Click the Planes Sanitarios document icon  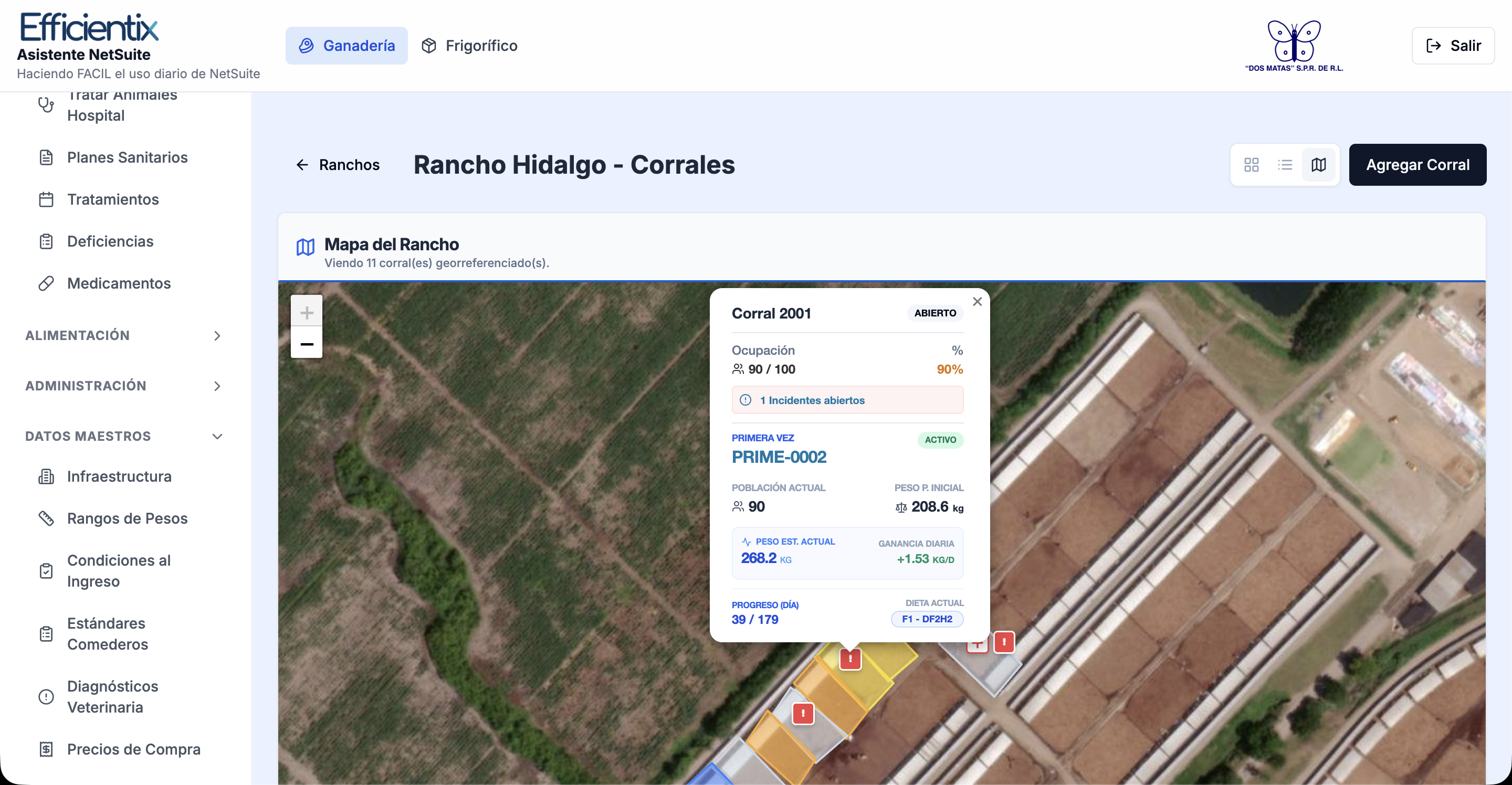click(46, 157)
